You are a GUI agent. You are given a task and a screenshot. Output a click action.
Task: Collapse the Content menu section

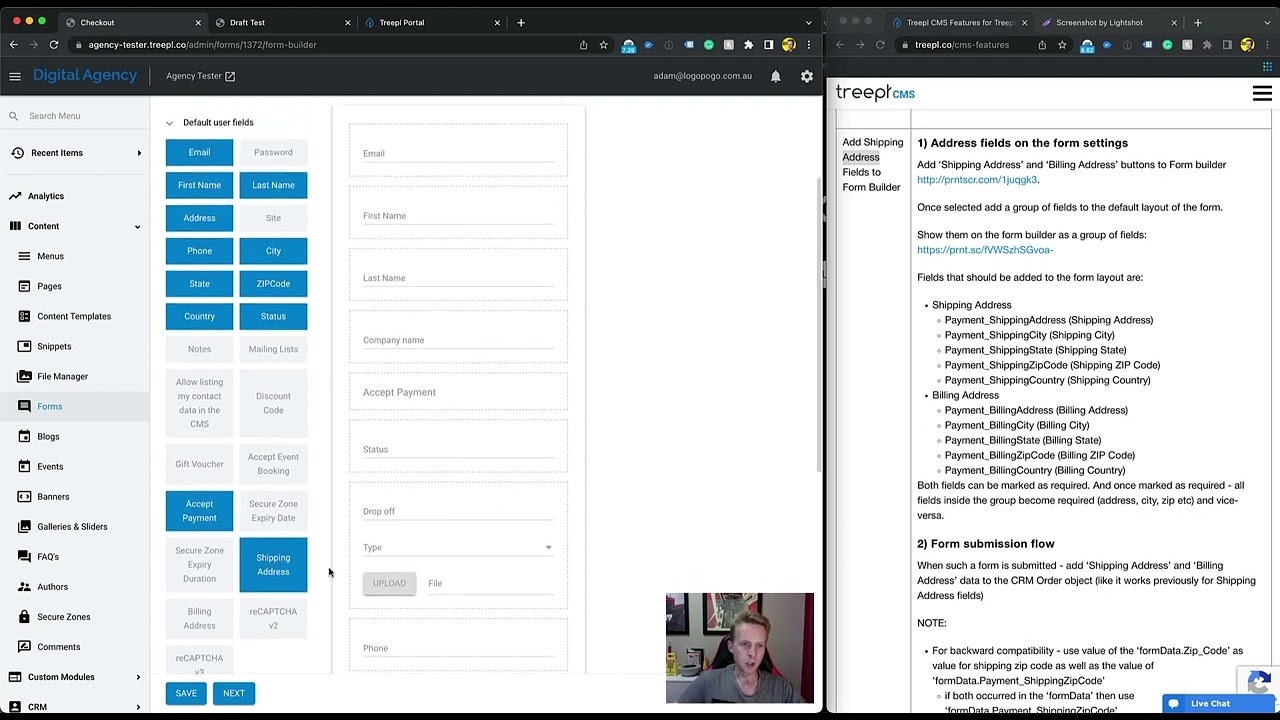tap(138, 226)
